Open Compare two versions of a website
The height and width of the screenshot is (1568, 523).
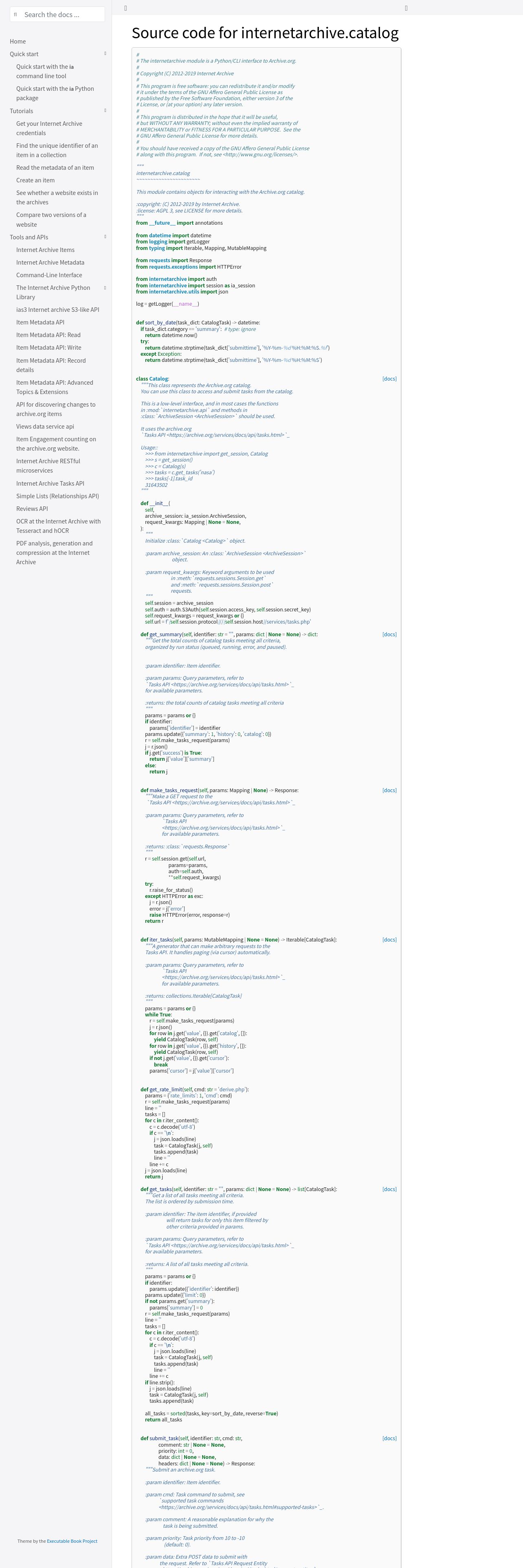click(x=51, y=220)
